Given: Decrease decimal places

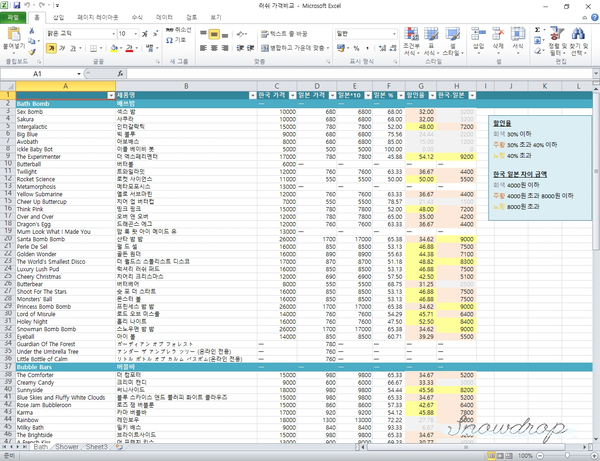Looking at the screenshot, I should [393, 48].
